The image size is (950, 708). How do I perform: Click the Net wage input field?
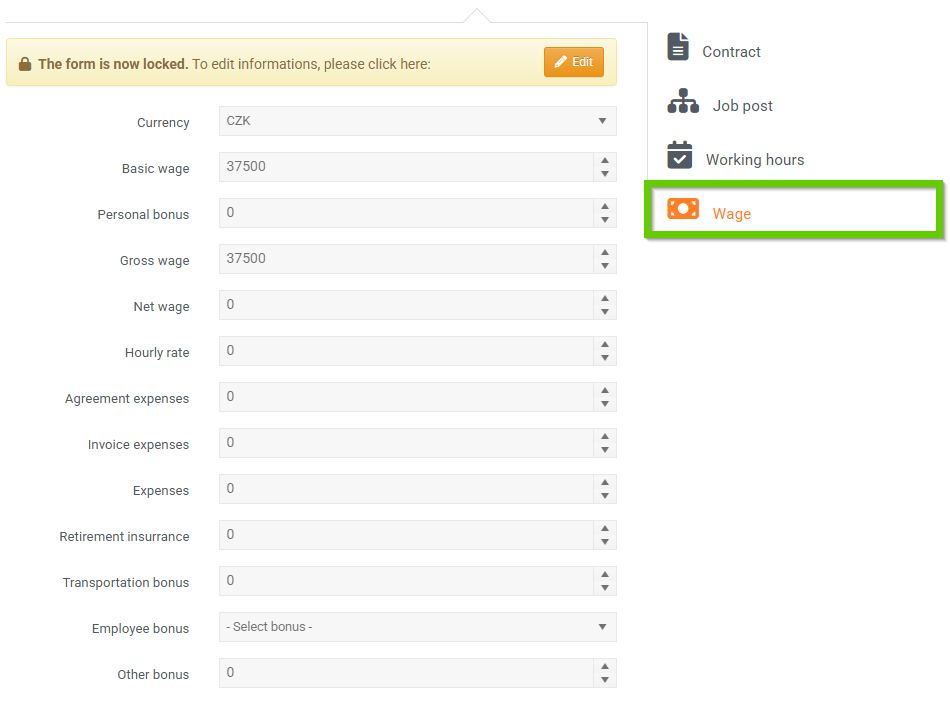406,305
